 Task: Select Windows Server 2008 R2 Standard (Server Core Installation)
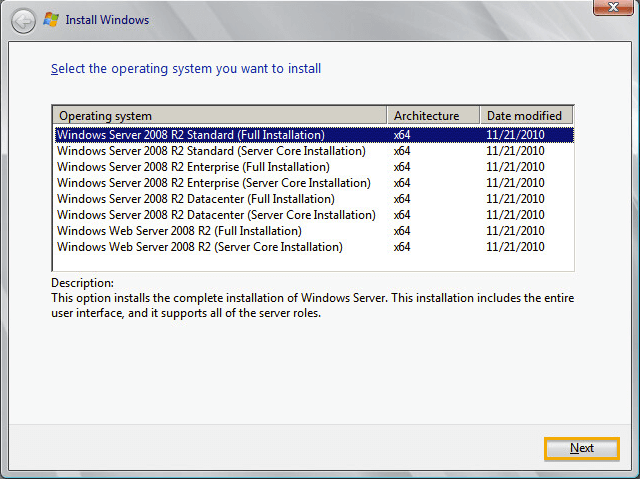coord(211,151)
